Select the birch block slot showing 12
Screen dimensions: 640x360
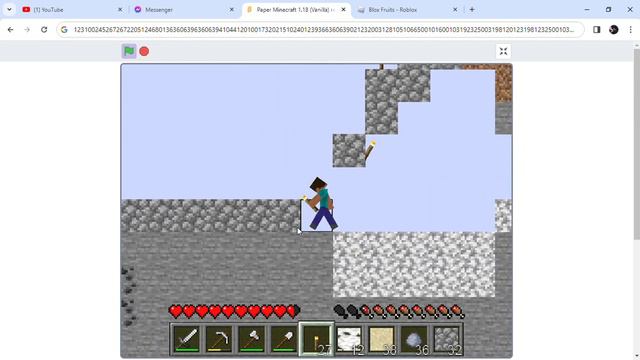(349, 339)
